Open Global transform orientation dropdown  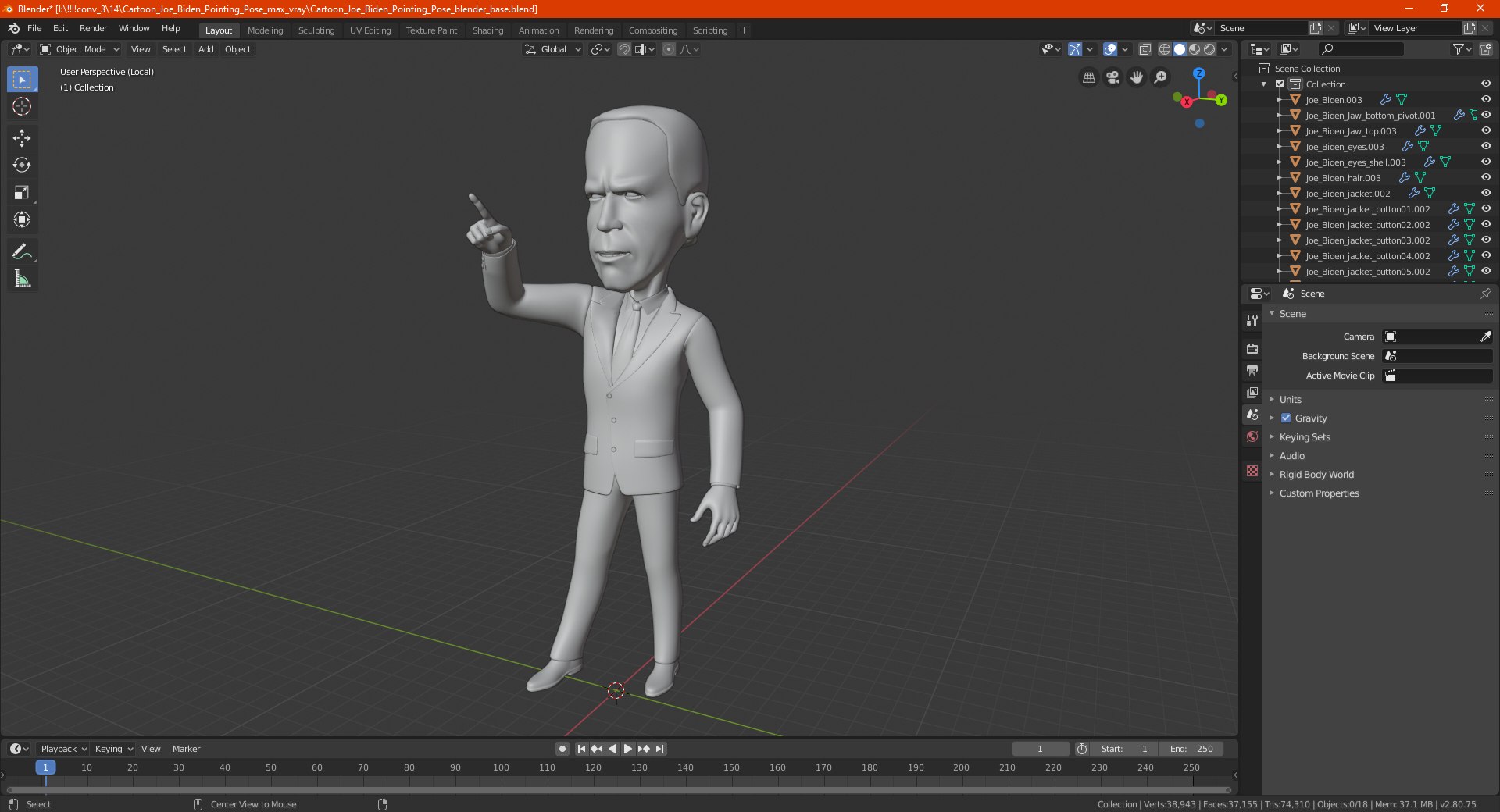pos(552,49)
